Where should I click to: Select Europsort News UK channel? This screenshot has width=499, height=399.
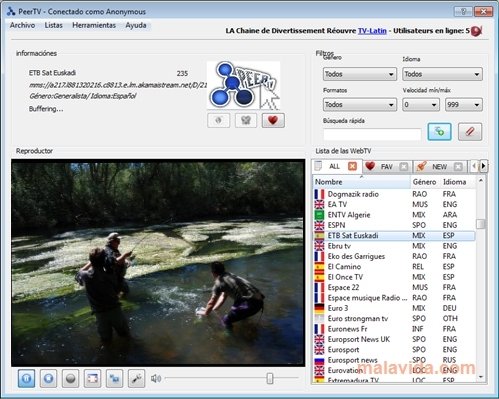[394, 339]
